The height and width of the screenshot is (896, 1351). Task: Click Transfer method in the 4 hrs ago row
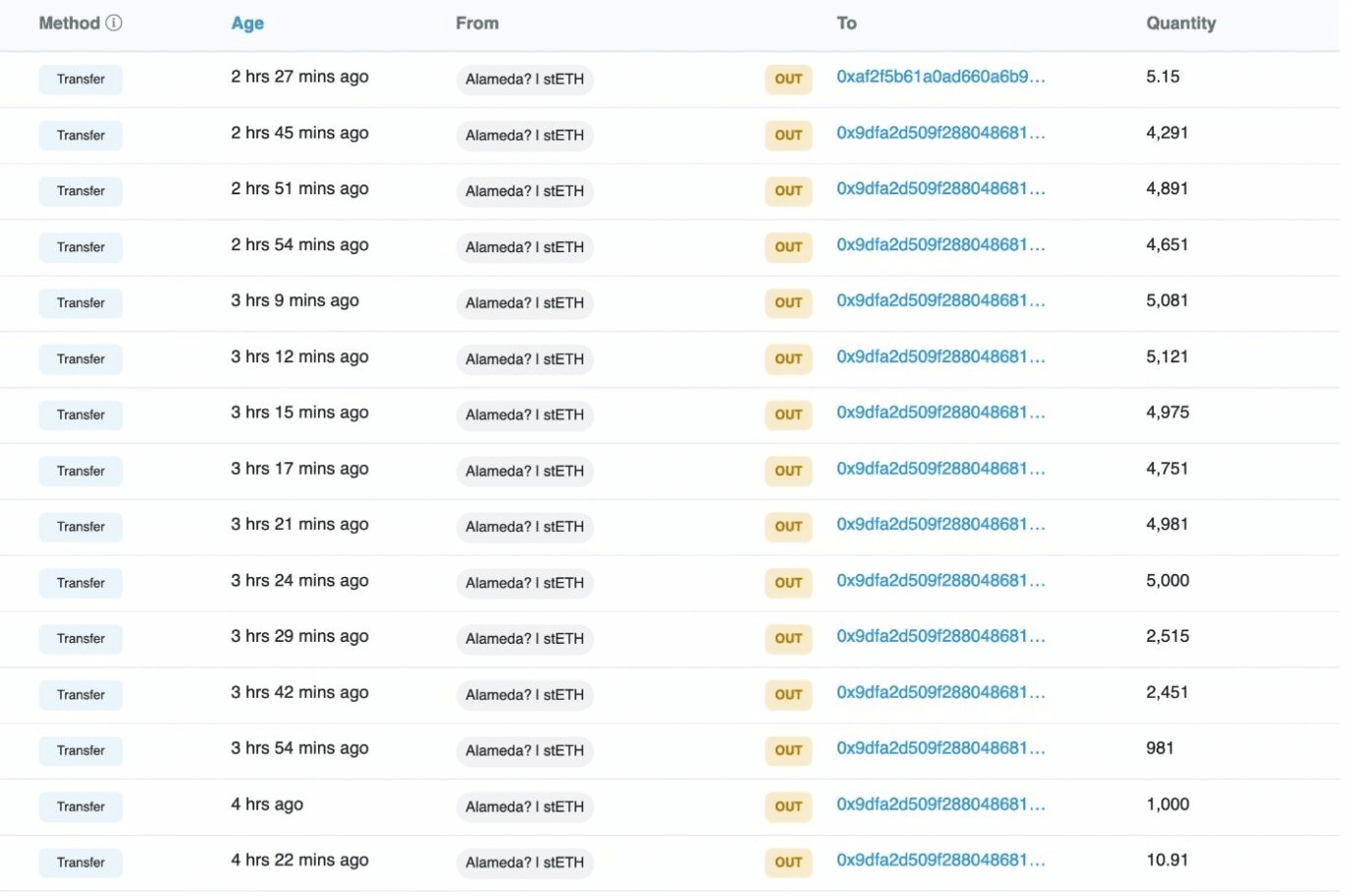81,807
